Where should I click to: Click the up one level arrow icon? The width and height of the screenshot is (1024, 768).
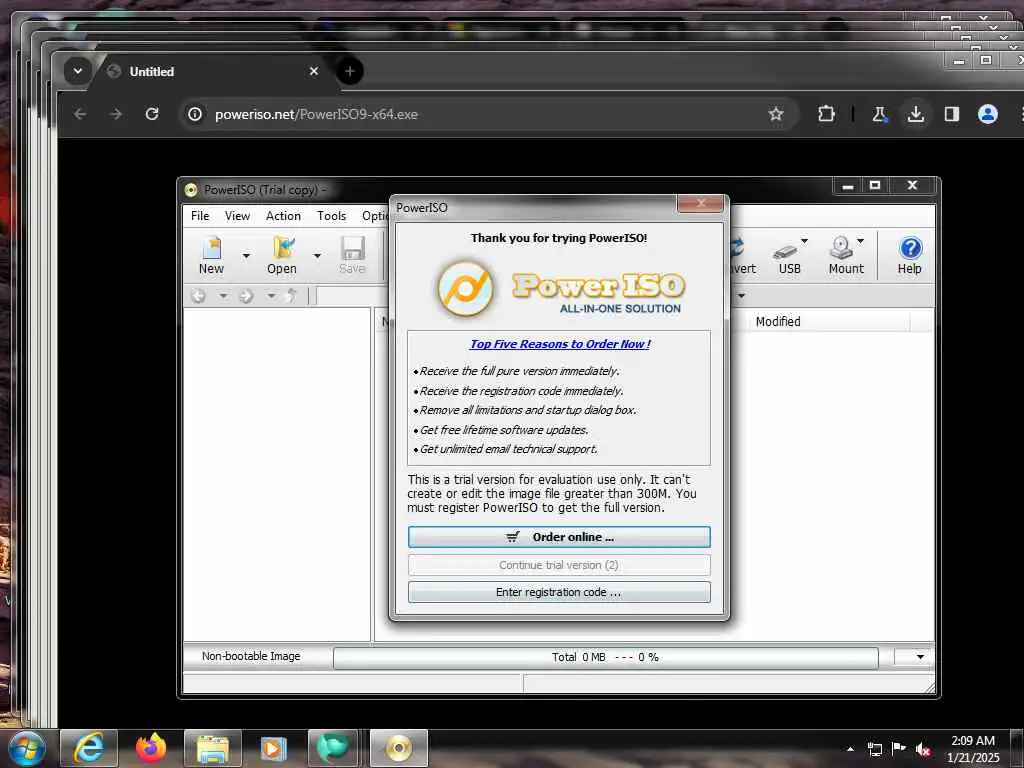coord(291,296)
